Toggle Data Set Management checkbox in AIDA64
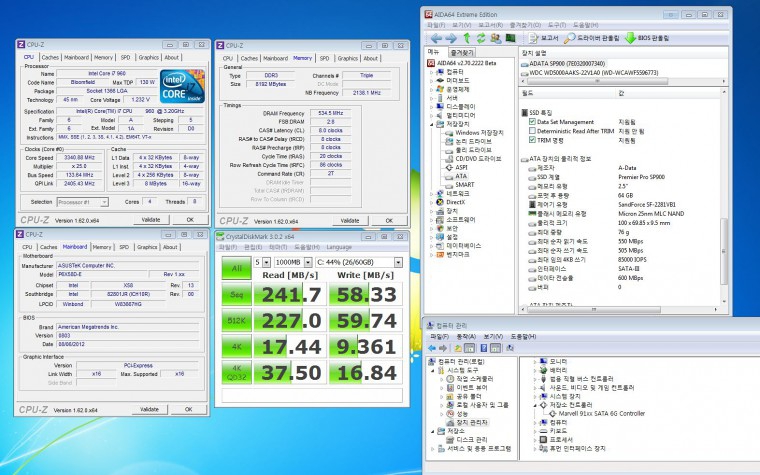760x475 pixels. pos(532,122)
